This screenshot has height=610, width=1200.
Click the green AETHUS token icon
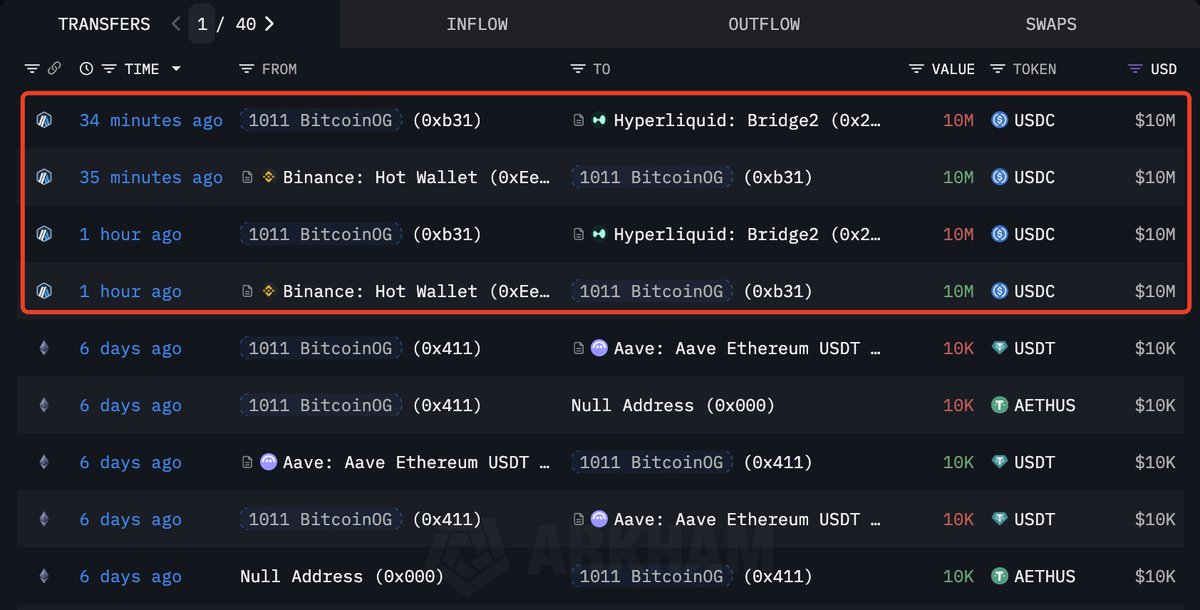998,405
